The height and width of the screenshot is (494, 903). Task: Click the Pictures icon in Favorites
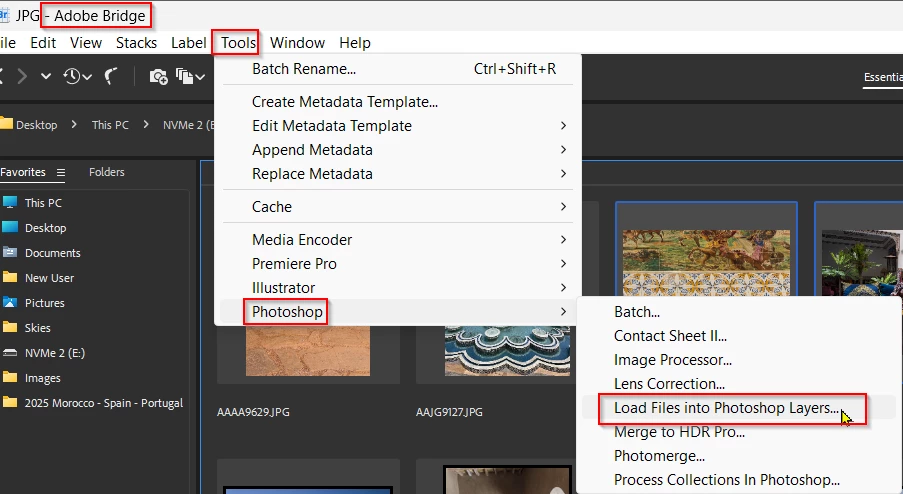[10, 302]
